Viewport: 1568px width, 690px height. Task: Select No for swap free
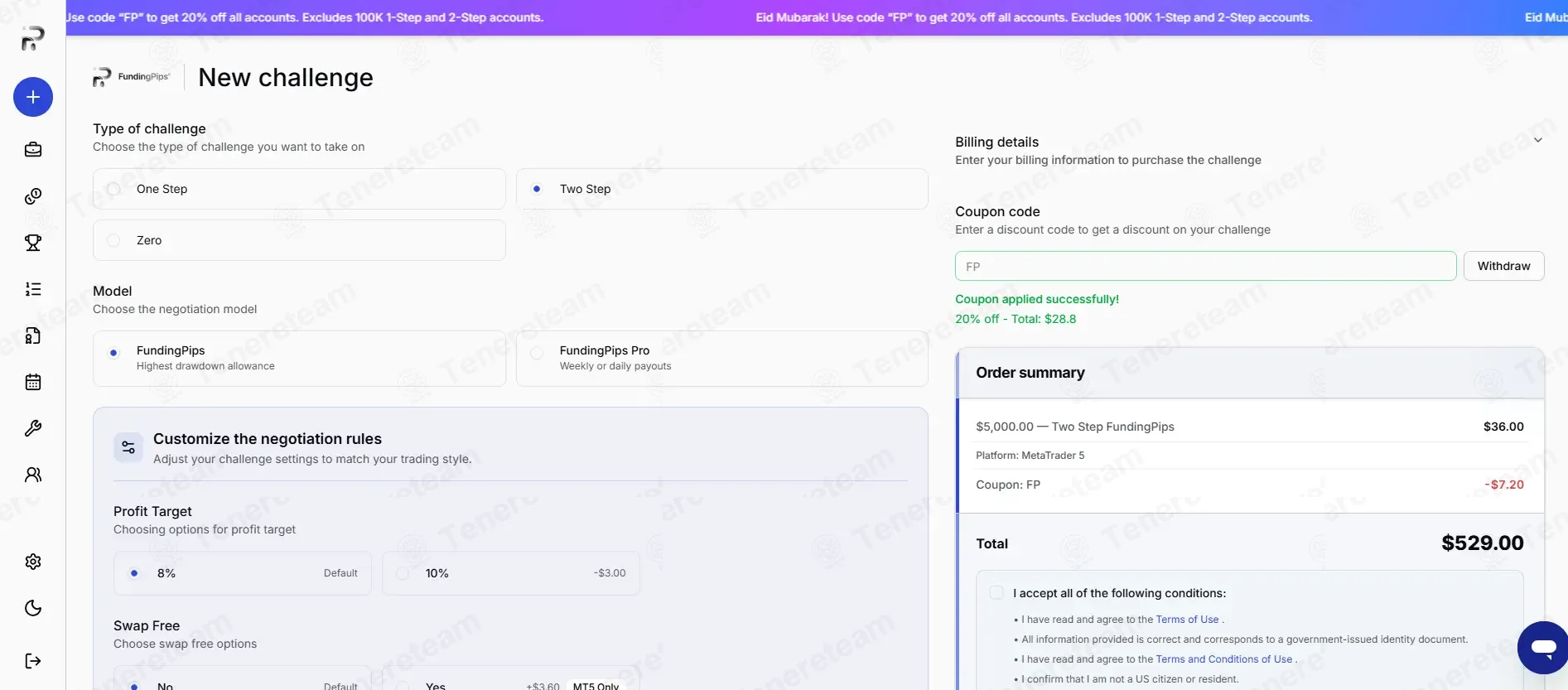243,679
